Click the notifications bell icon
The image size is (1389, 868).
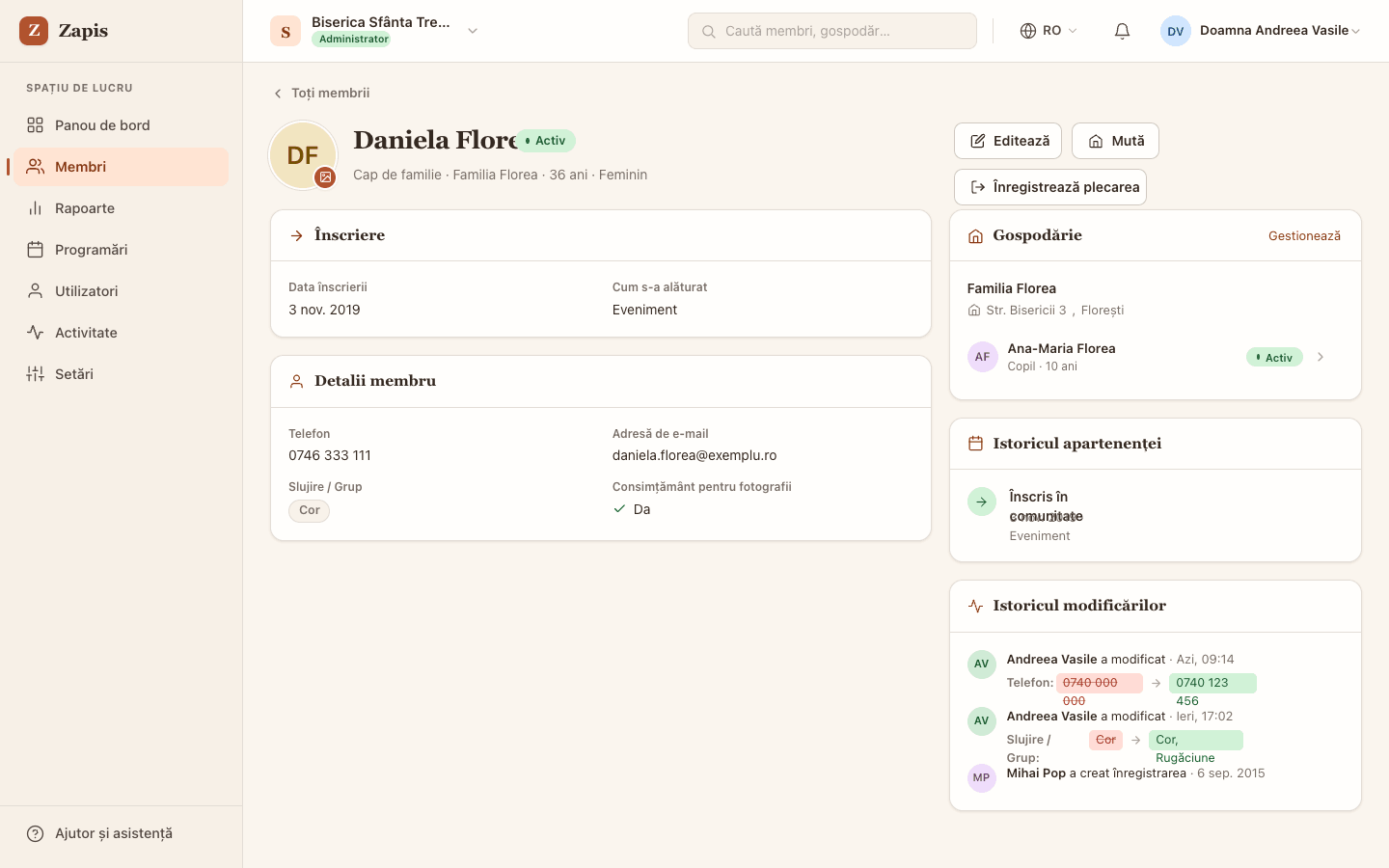1122,31
